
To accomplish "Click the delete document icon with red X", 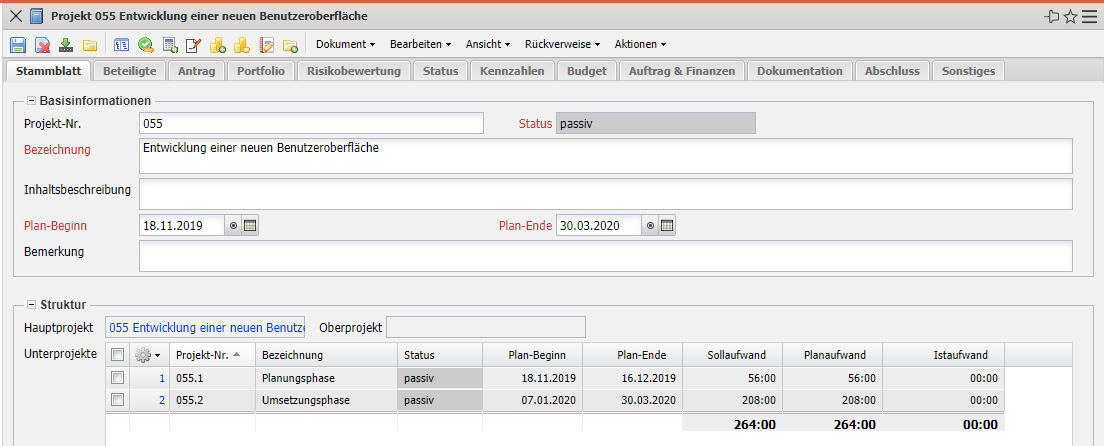I will click(43, 45).
